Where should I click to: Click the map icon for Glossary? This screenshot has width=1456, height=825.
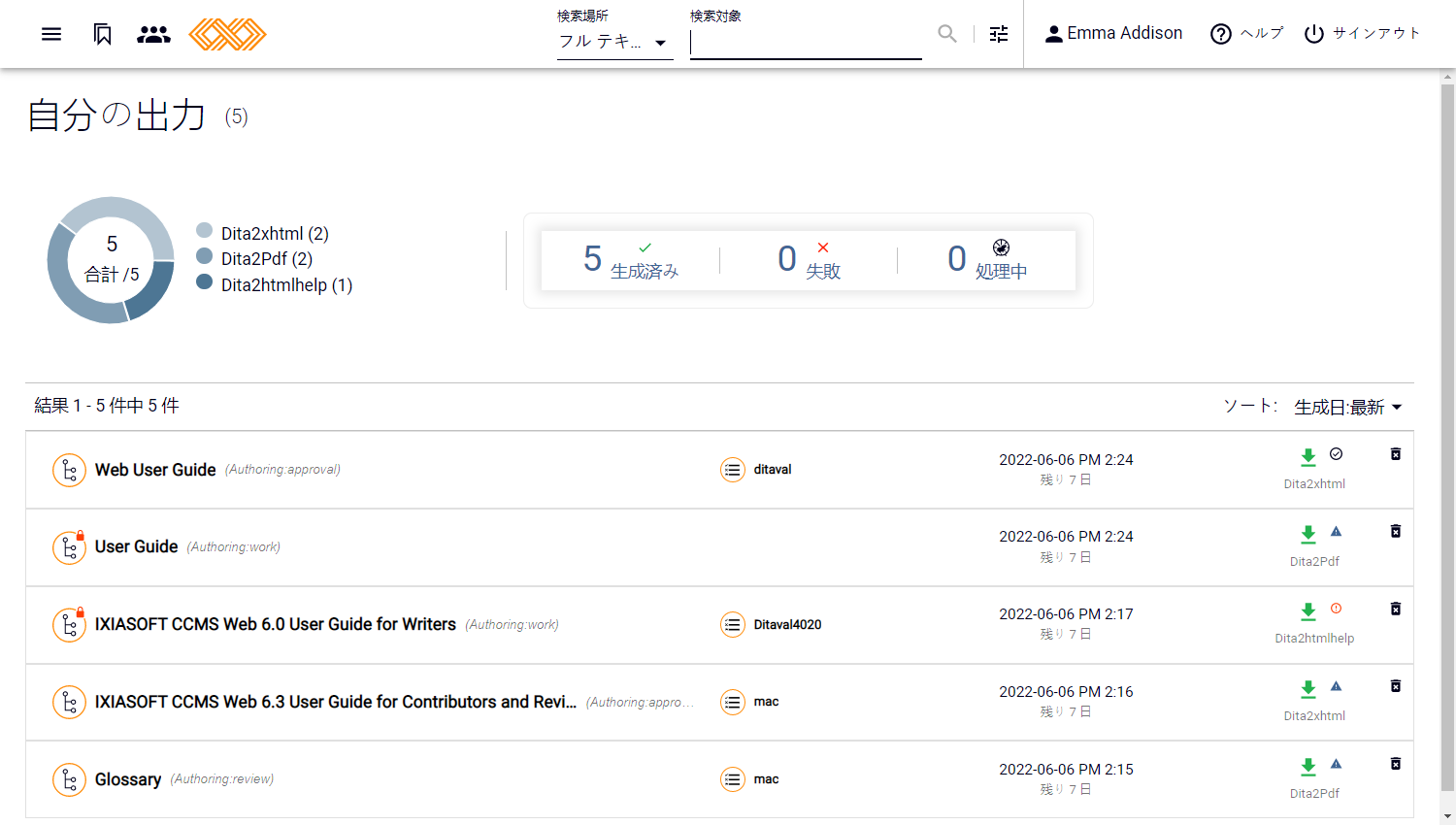click(69, 779)
